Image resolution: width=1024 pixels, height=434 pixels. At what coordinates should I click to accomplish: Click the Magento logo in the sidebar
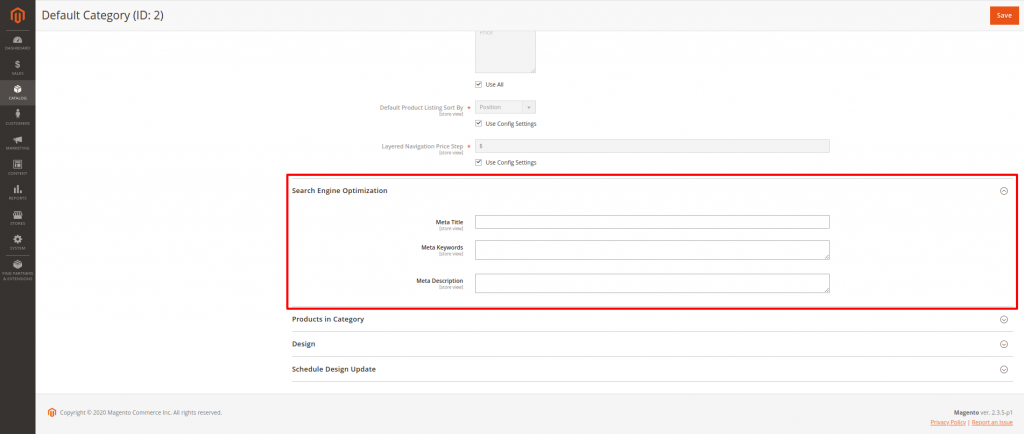(x=17, y=14)
